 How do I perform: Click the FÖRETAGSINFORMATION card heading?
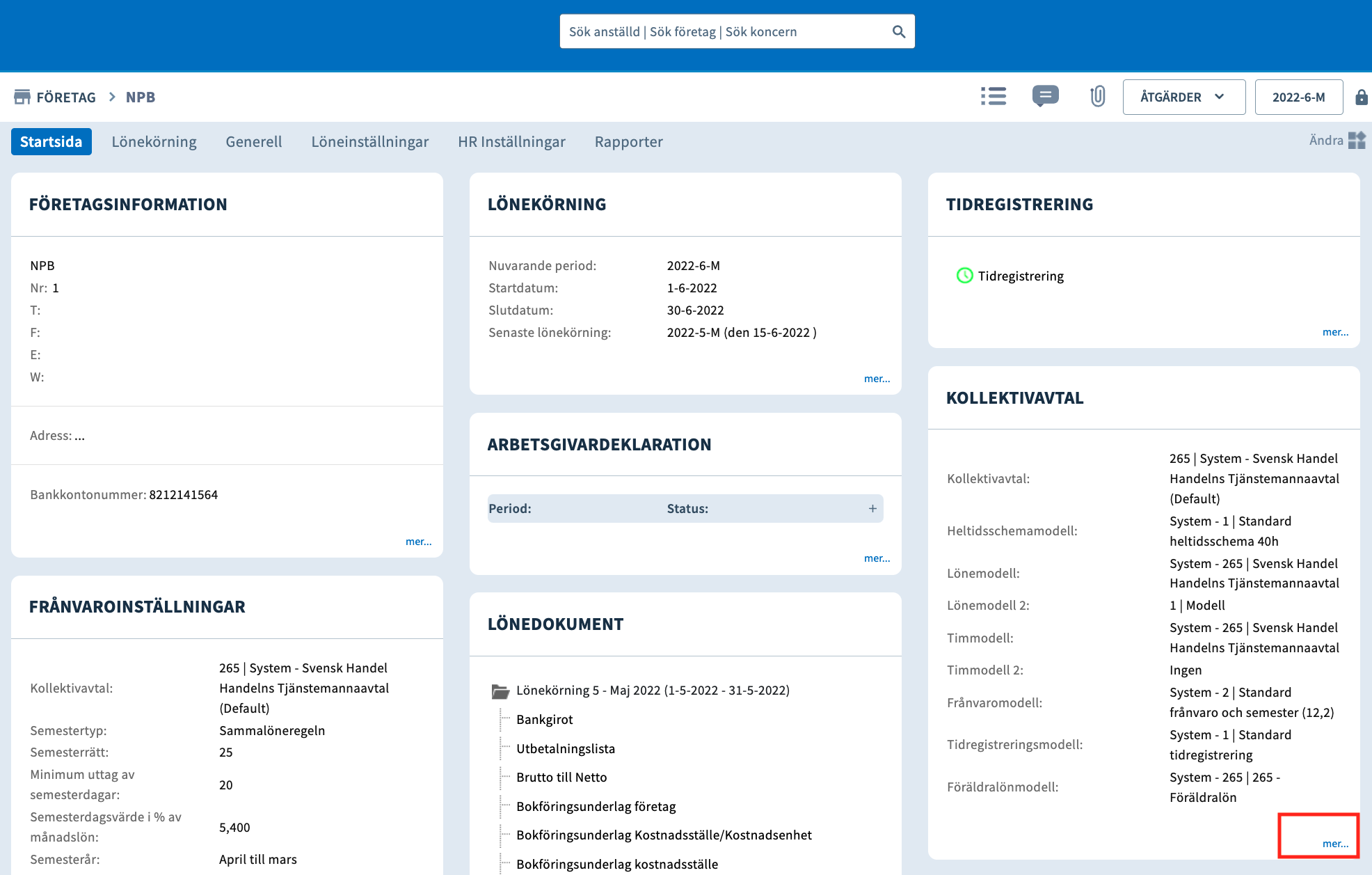pyautogui.click(x=128, y=205)
